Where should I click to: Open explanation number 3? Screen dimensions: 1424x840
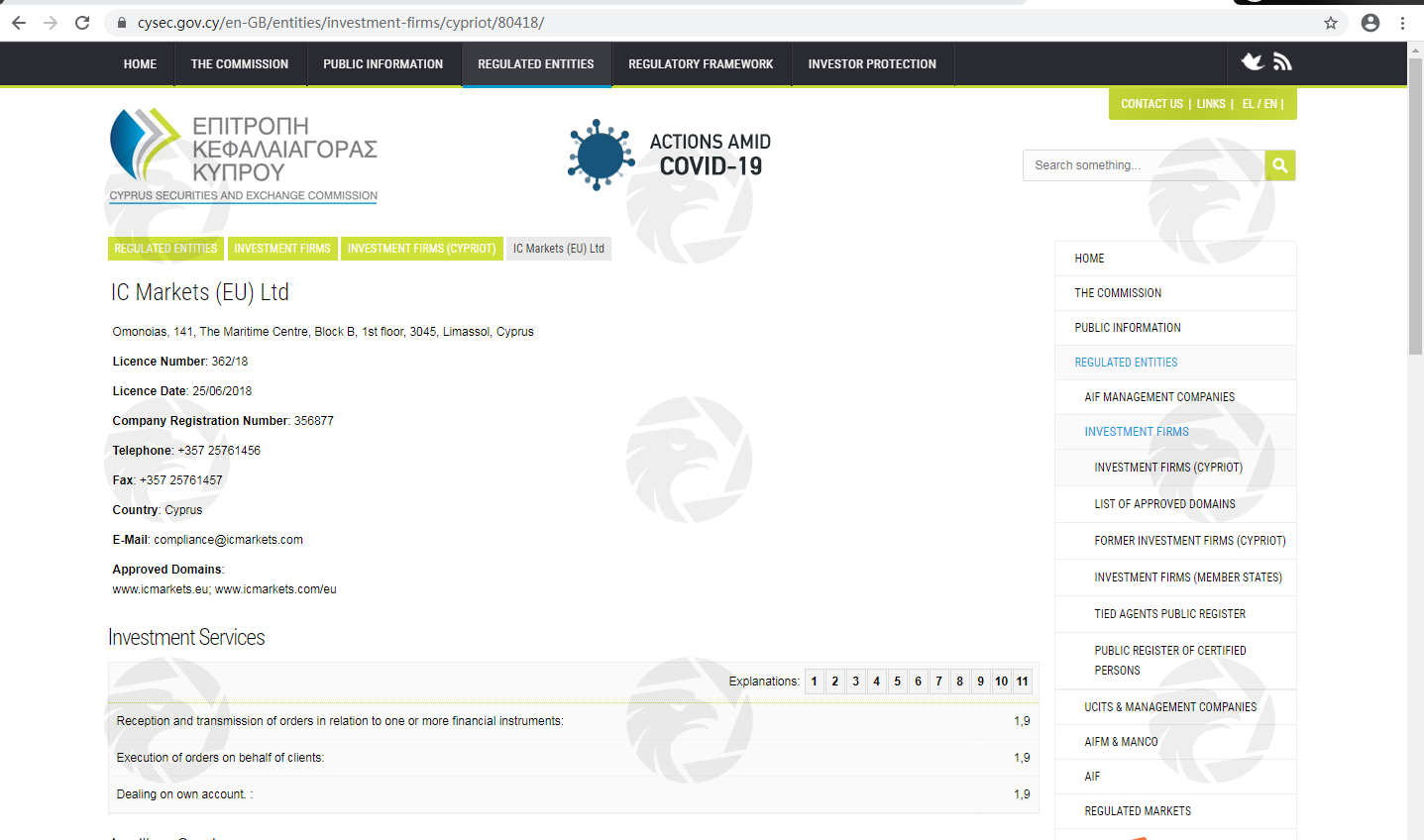coord(856,682)
